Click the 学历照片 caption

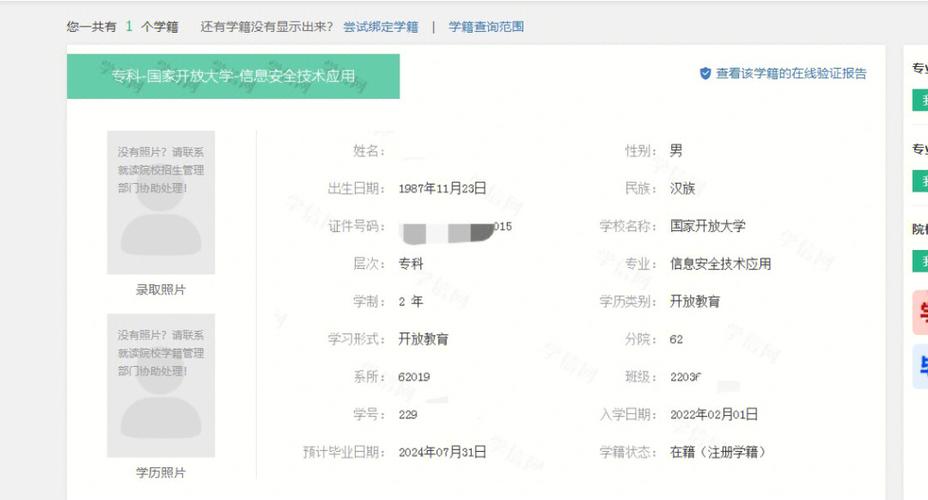161,472
